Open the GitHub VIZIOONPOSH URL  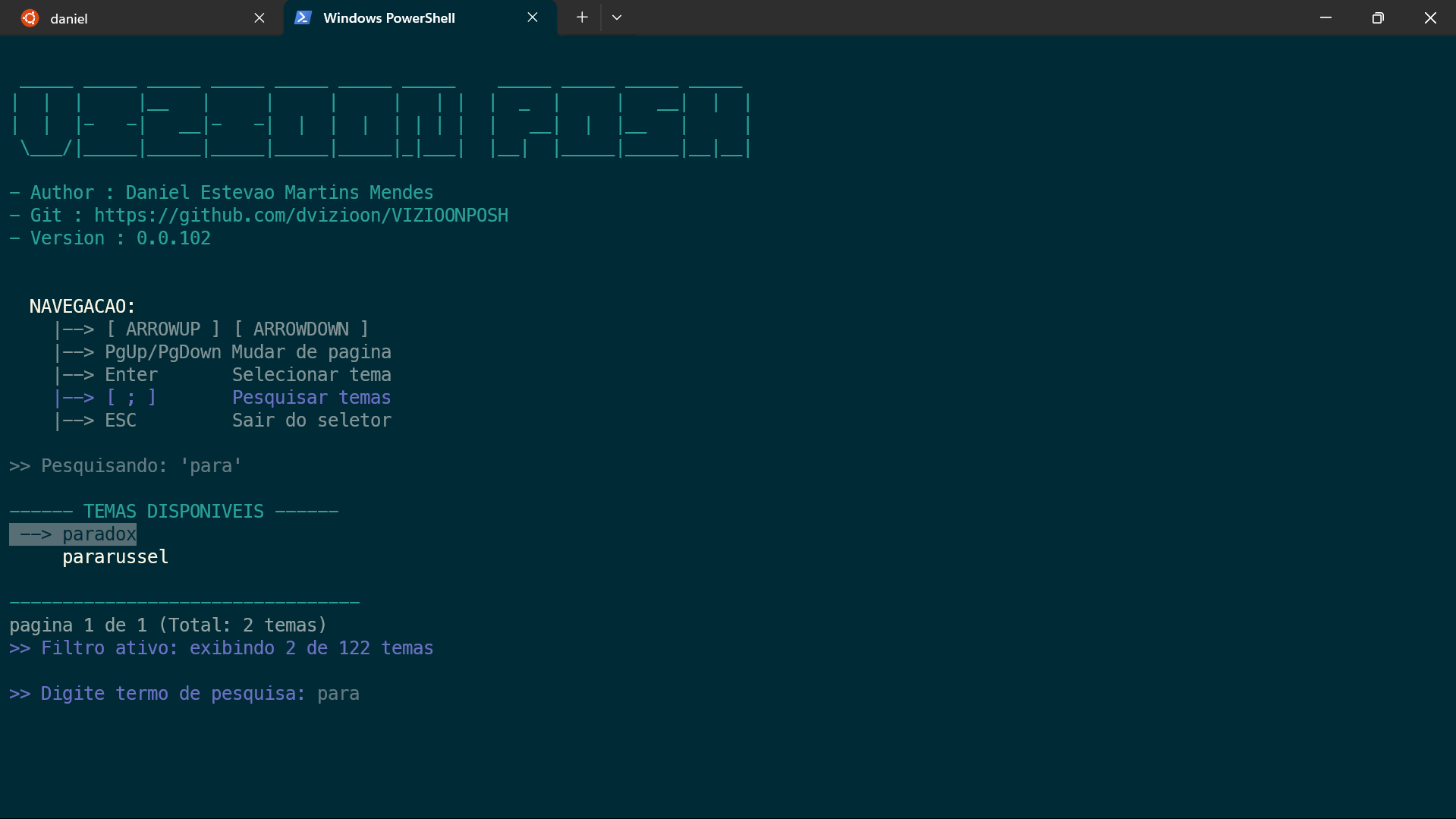click(301, 216)
